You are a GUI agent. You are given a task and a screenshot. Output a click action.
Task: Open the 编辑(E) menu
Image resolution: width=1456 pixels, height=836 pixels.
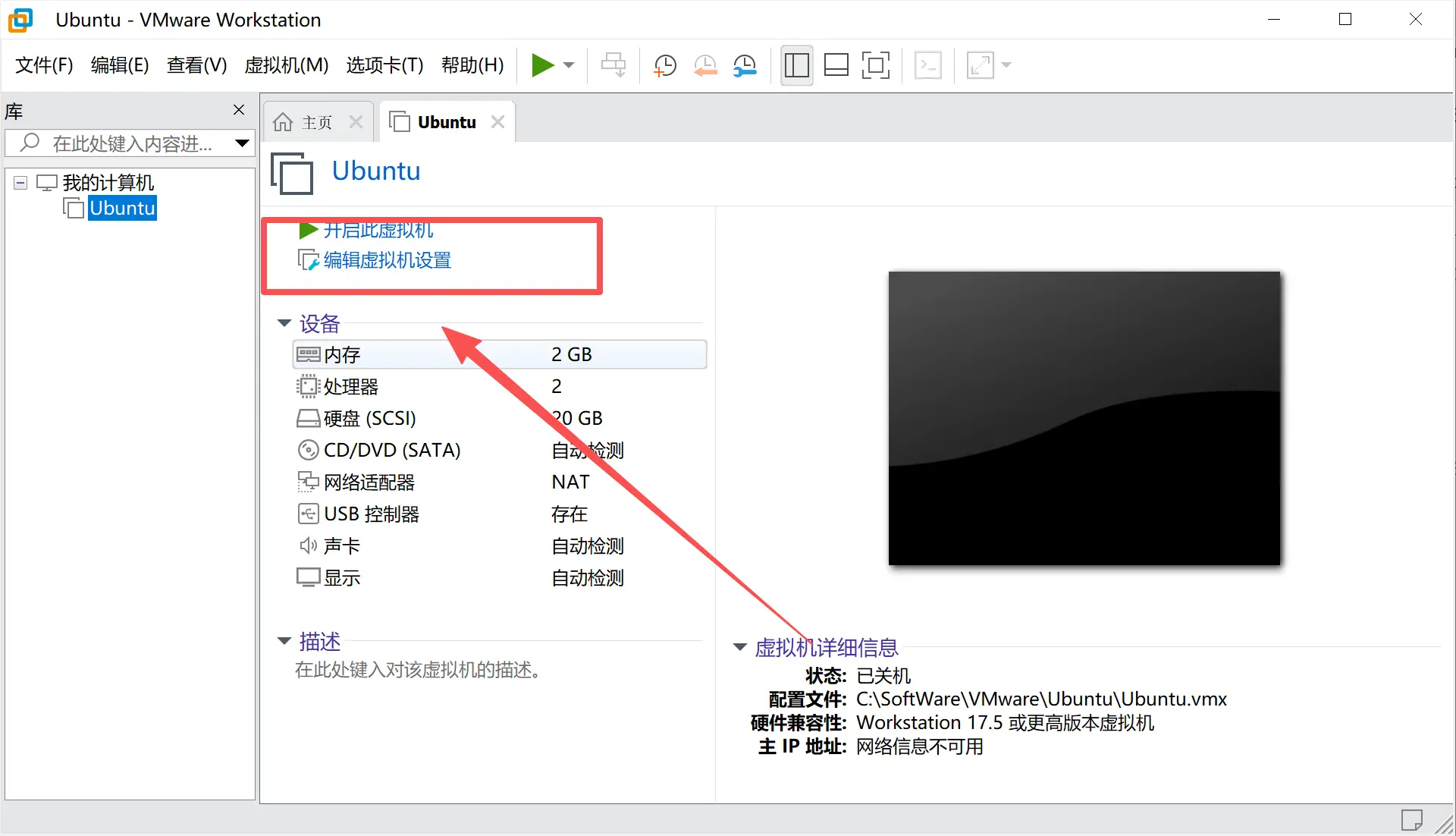pos(120,65)
